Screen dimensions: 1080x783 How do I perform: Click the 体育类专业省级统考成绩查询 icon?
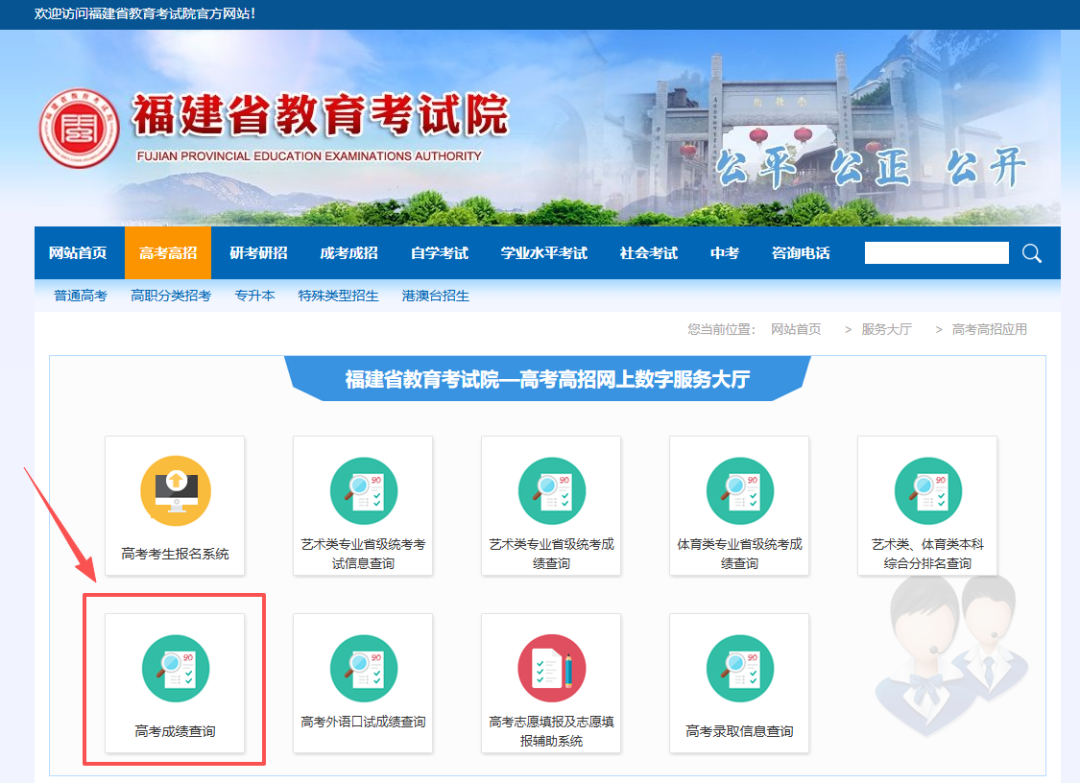[740, 490]
